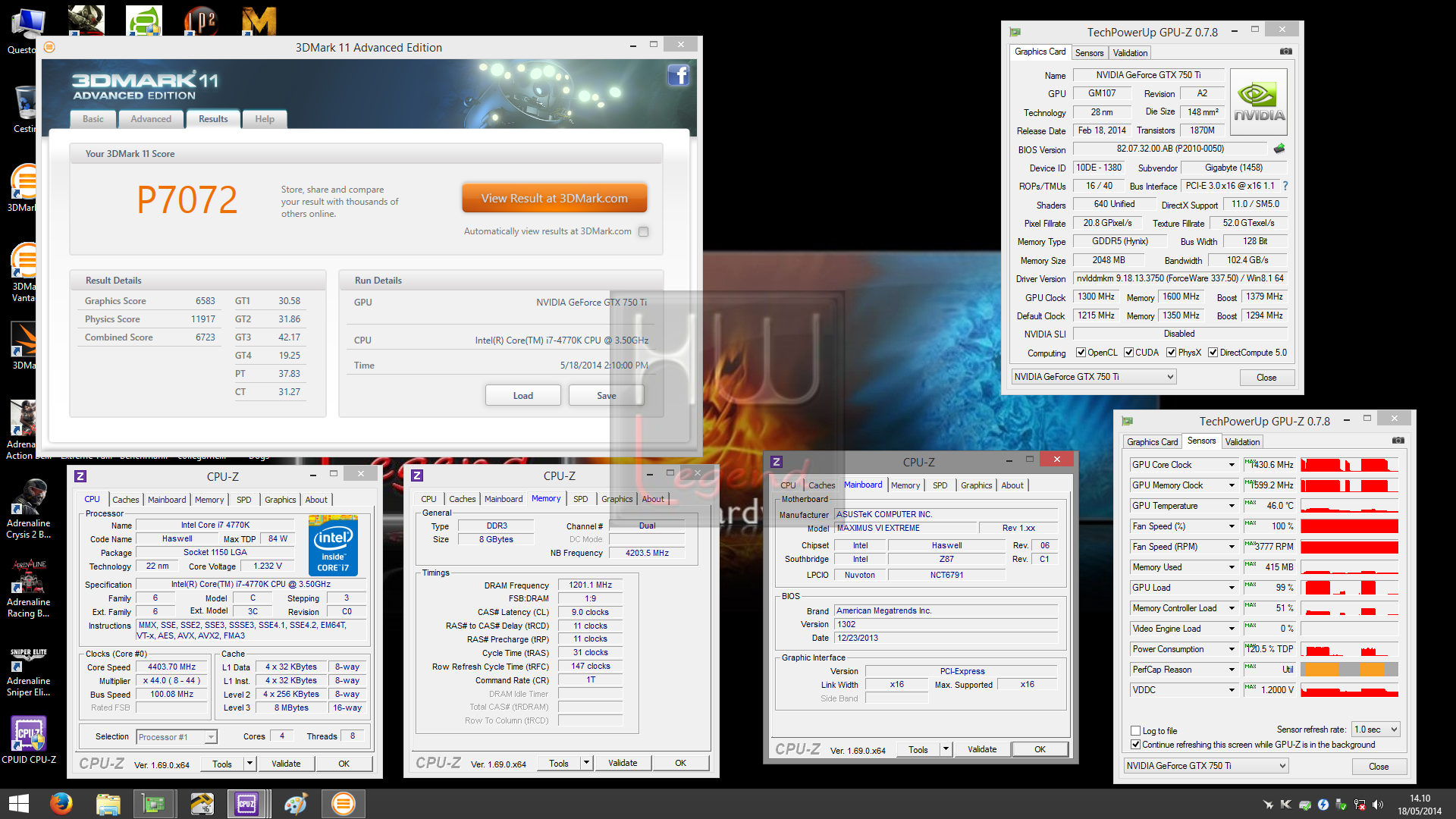The image size is (1456, 819).
Task: Expand the Fan Speed (RPM) sensor dropdown
Action: [x=1232, y=547]
